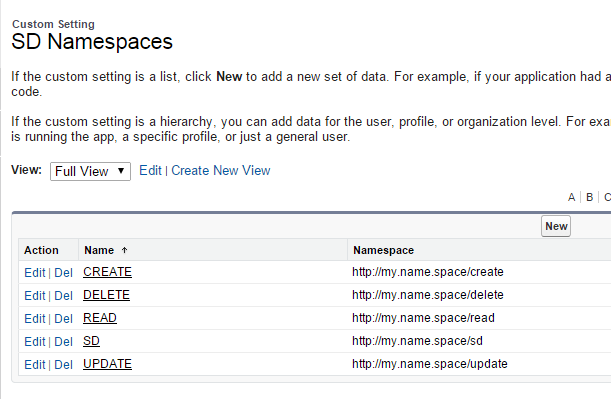Screen dimensions: 611x399
Task: Filter list by letter A
Action: pos(571,197)
